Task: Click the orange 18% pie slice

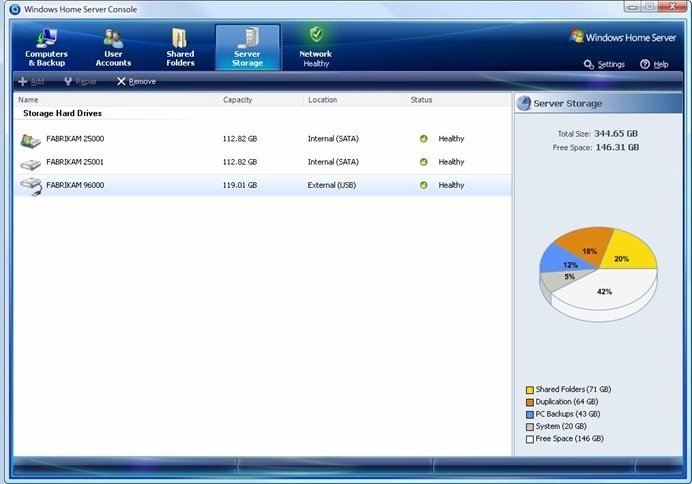Action: click(x=585, y=243)
